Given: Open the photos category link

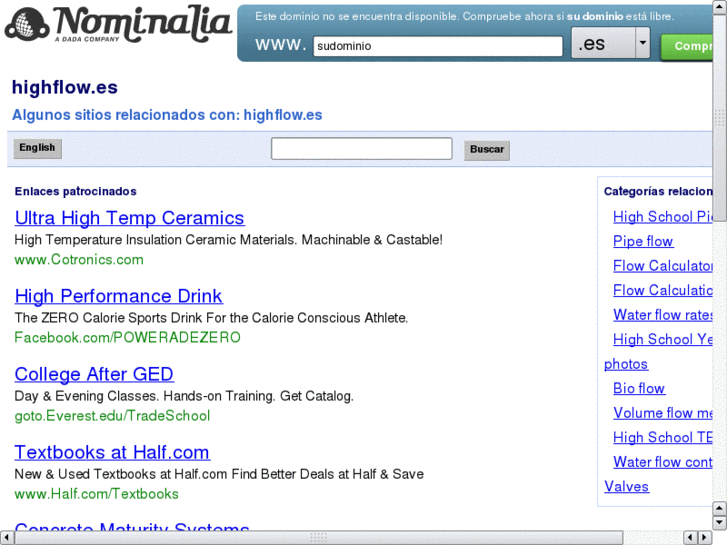Looking at the screenshot, I should click(626, 364).
